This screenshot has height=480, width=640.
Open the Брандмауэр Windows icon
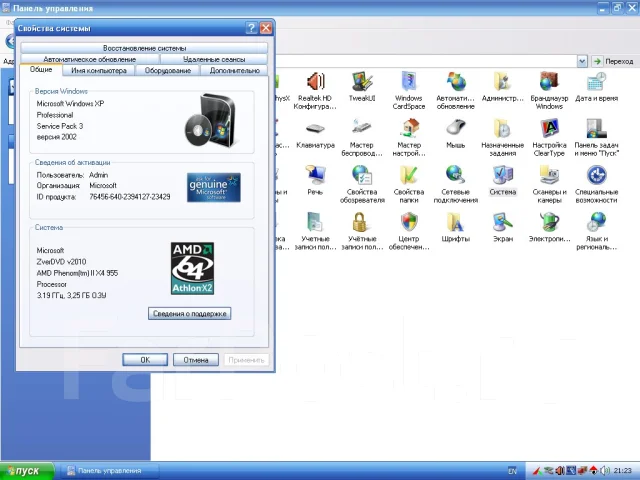tap(549, 91)
